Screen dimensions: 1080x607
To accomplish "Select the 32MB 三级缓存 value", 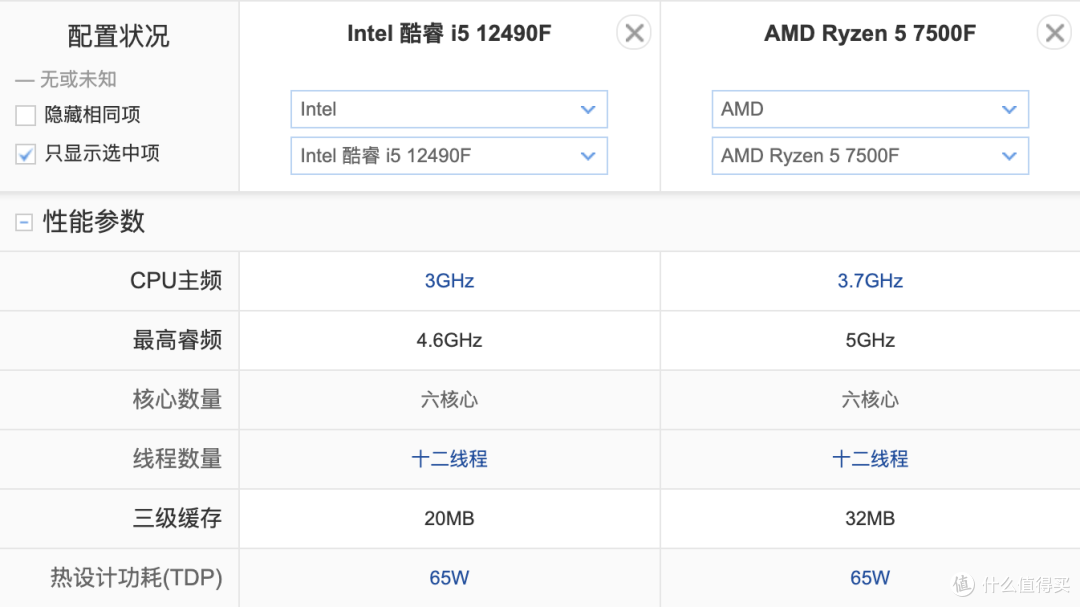I will (x=870, y=519).
